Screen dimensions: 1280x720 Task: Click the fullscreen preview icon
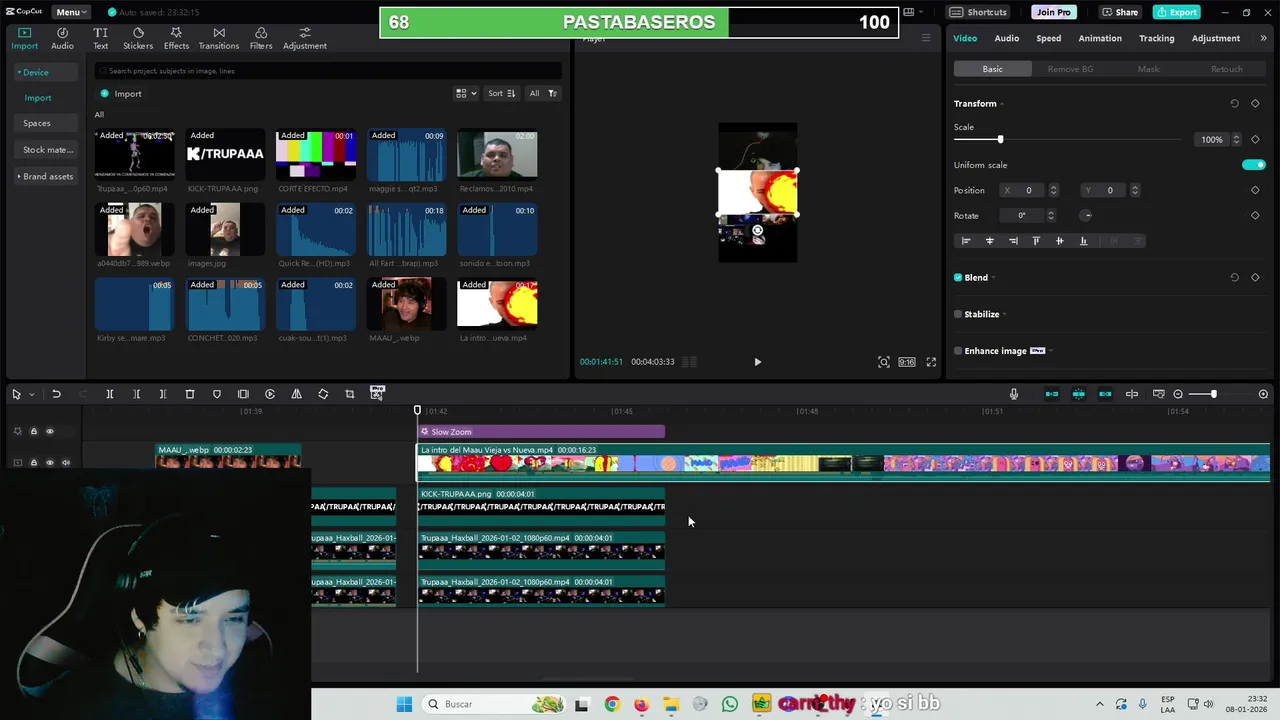[x=931, y=362]
